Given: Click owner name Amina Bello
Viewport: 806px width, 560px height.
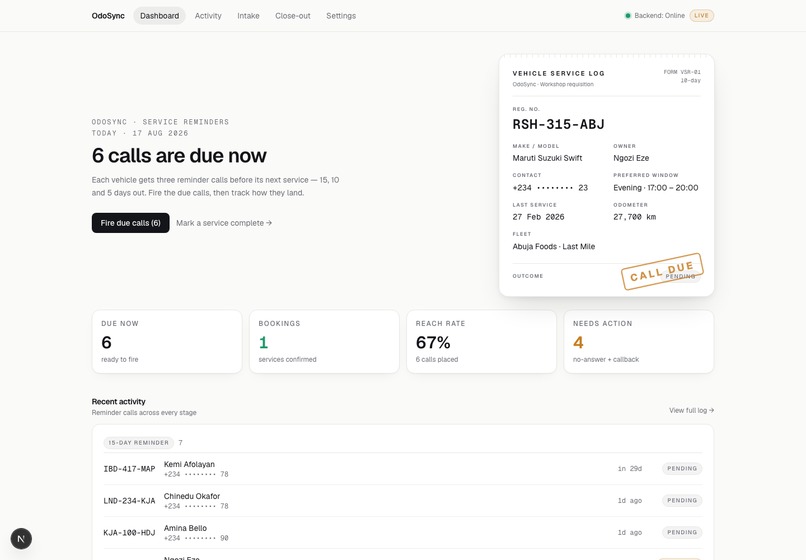Looking at the screenshot, I should 185,528.
